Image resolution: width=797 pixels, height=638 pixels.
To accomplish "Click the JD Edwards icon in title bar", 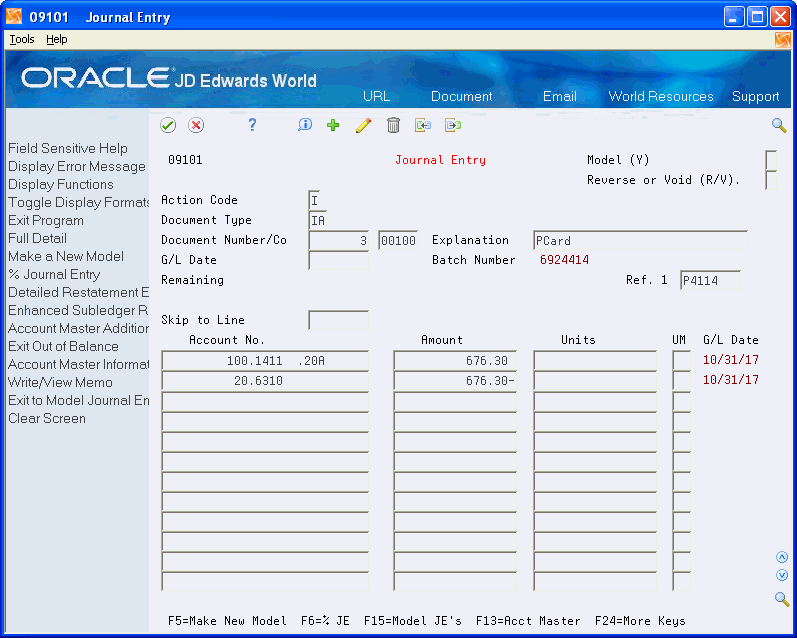I will click(14, 17).
